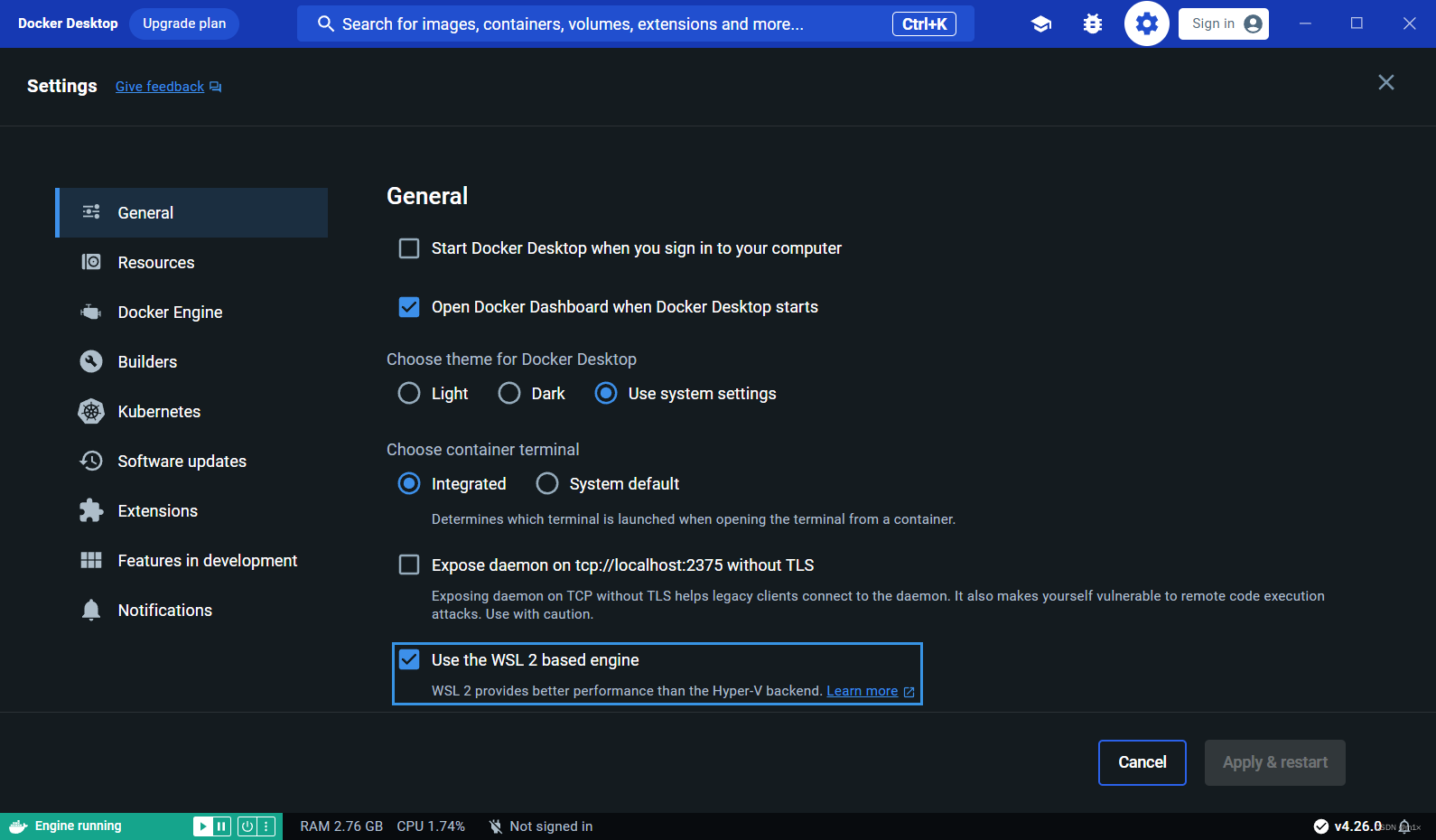Minimize the Docker Desktop window

[x=1305, y=23]
